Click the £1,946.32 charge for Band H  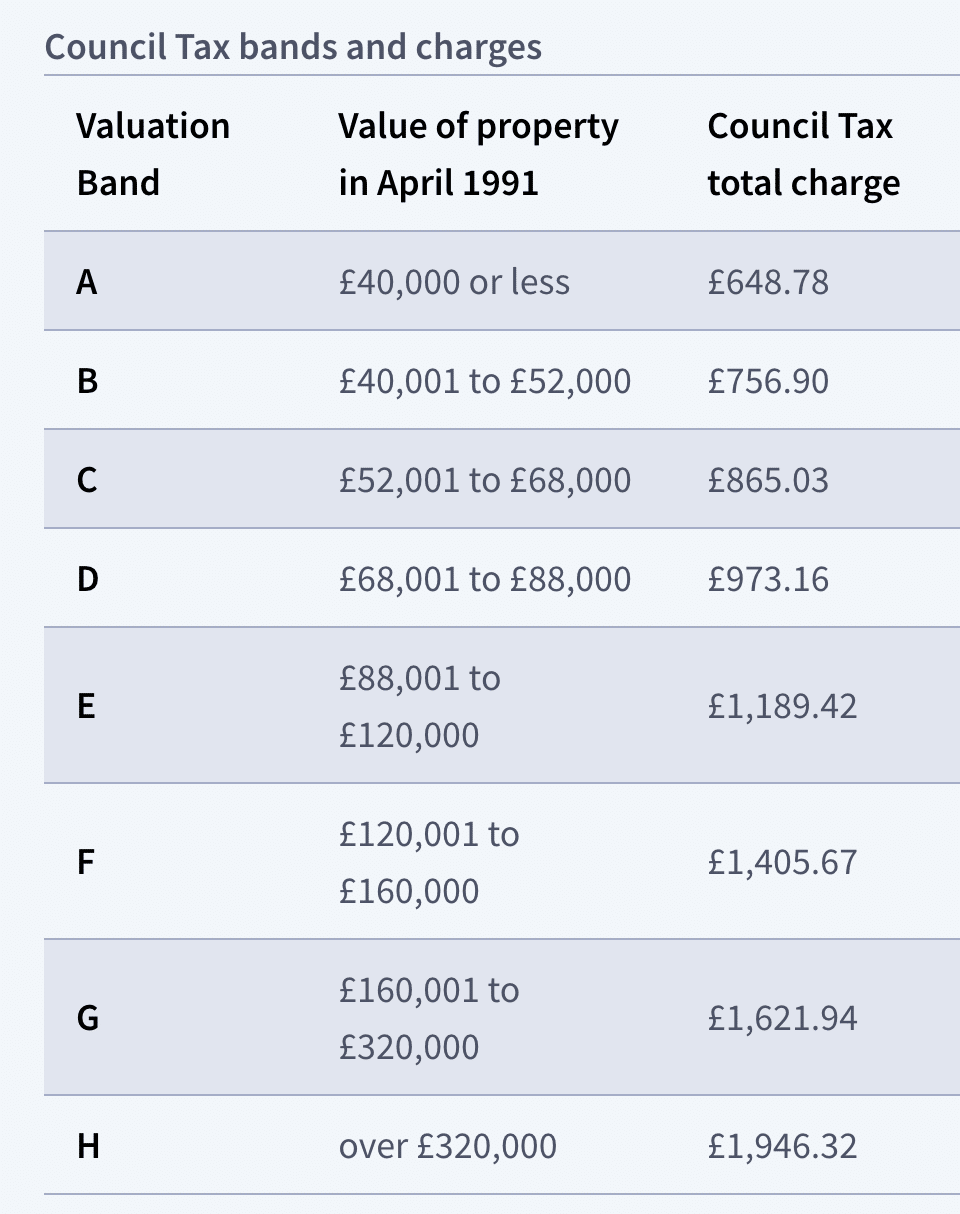pyautogui.click(x=782, y=1146)
